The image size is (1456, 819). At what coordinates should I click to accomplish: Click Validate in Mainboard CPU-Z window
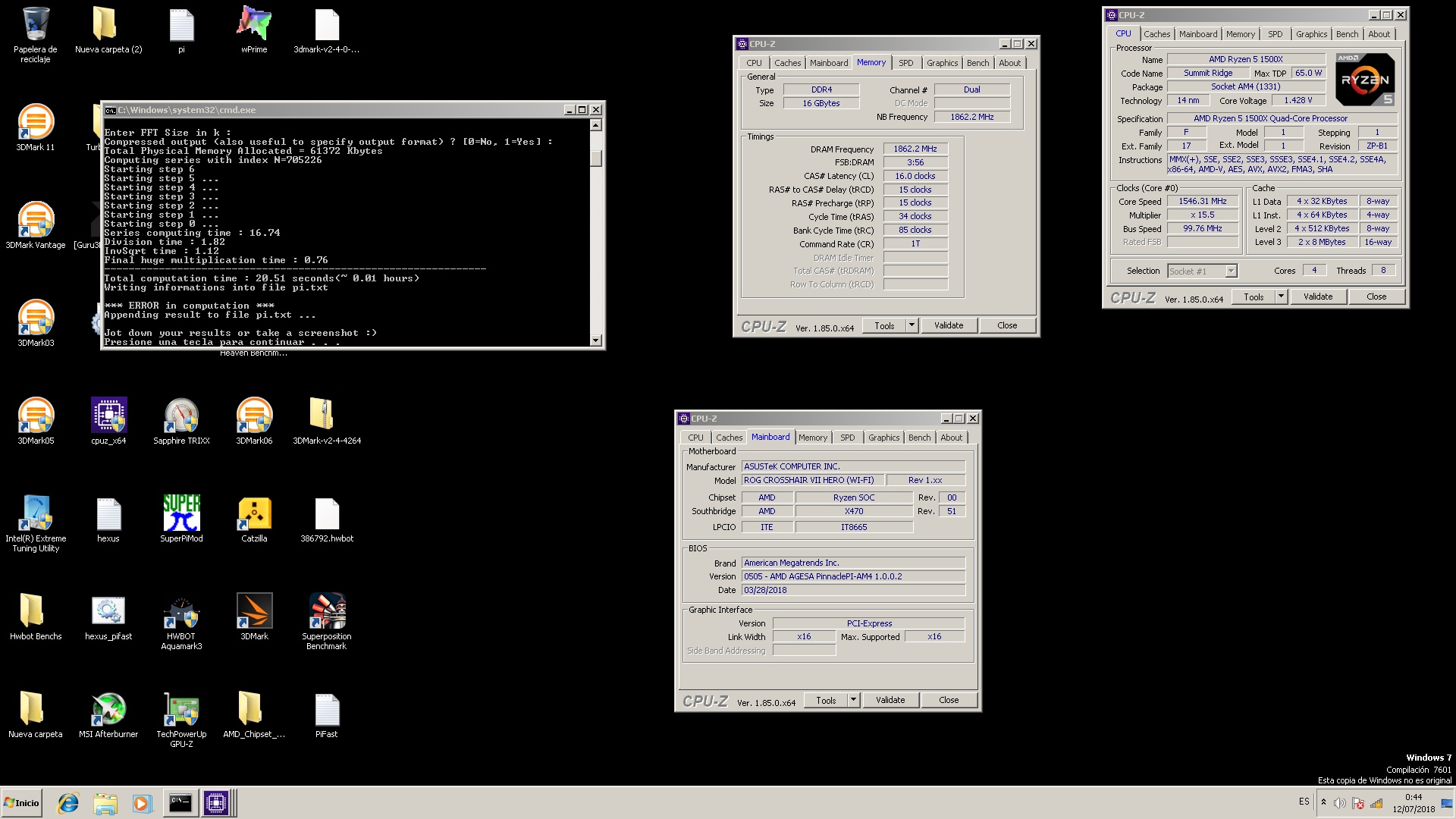[890, 700]
